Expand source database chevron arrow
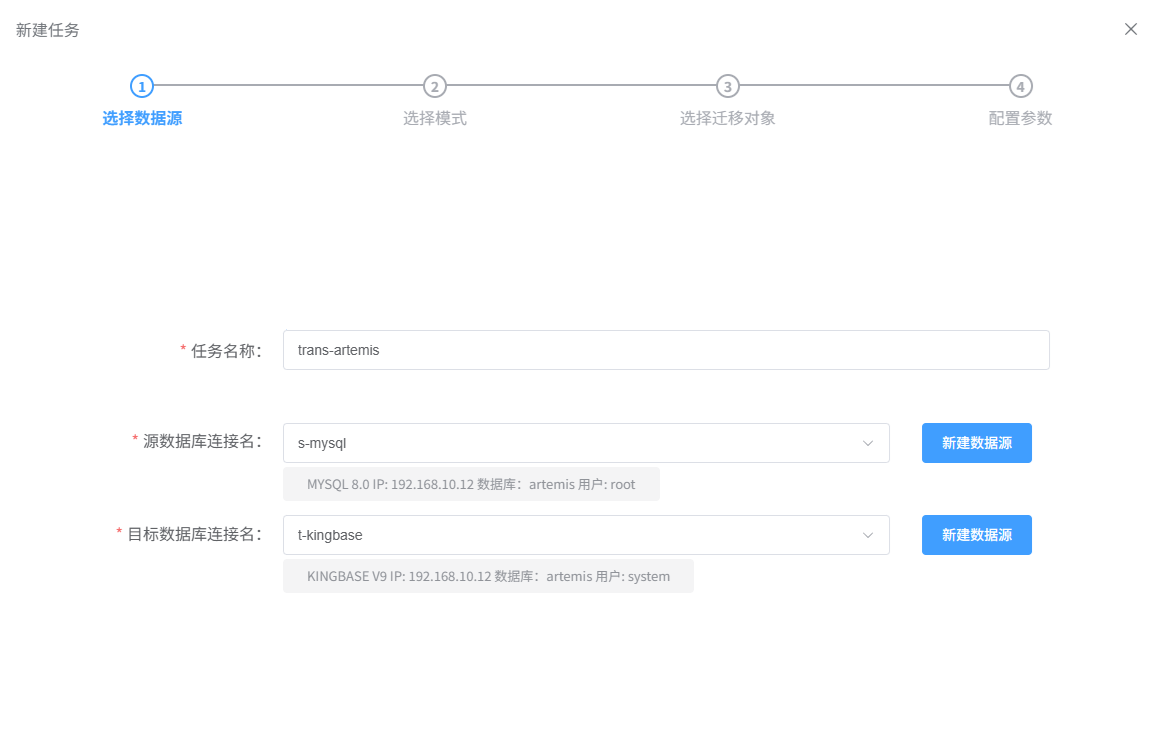 tap(868, 444)
